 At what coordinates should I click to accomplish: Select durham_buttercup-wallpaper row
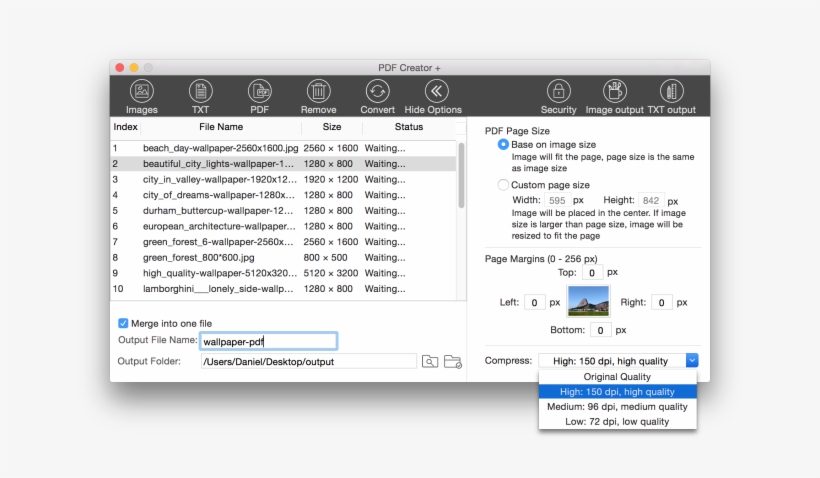283,211
